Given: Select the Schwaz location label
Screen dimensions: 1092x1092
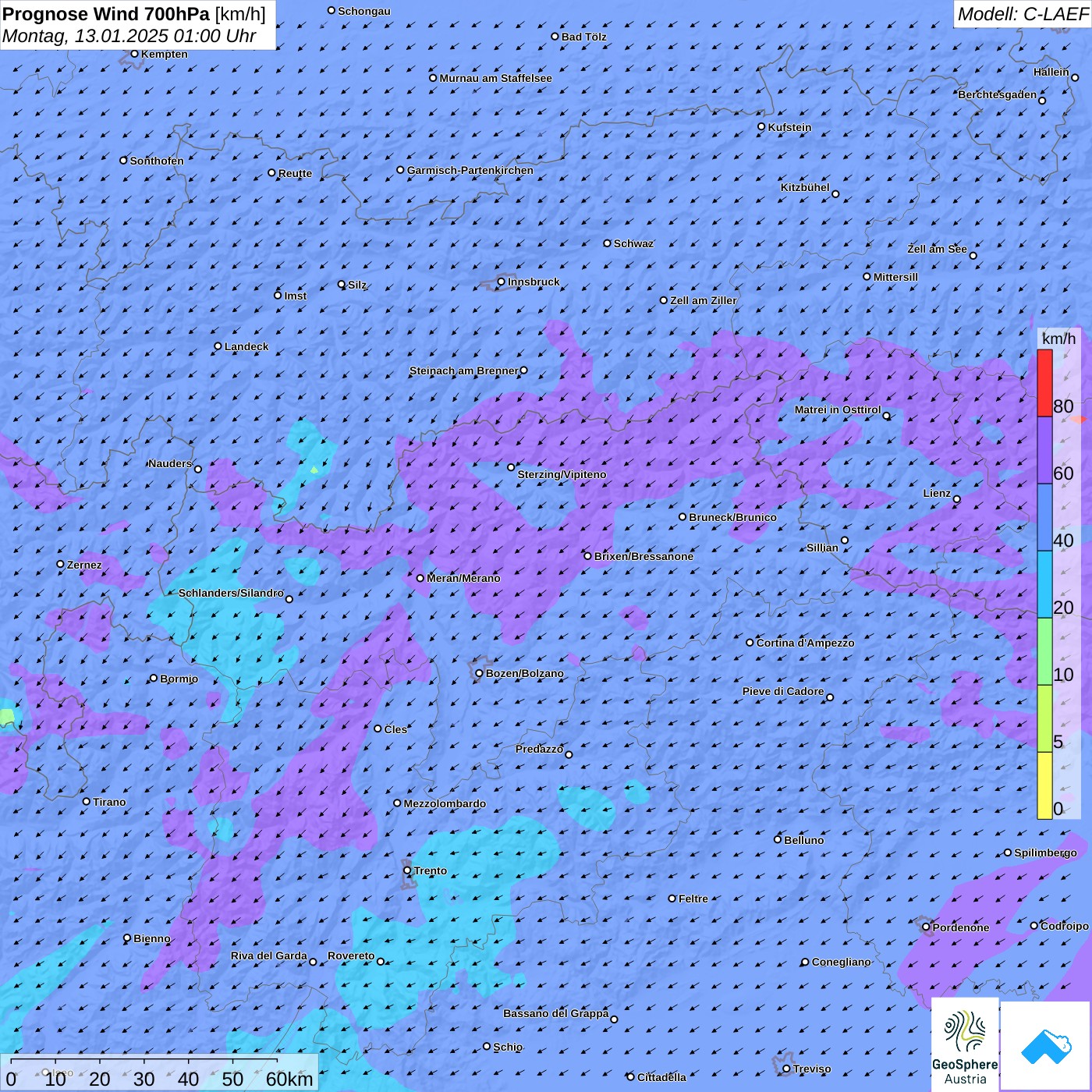Looking at the screenshot, I should click(x=633, y=243).
